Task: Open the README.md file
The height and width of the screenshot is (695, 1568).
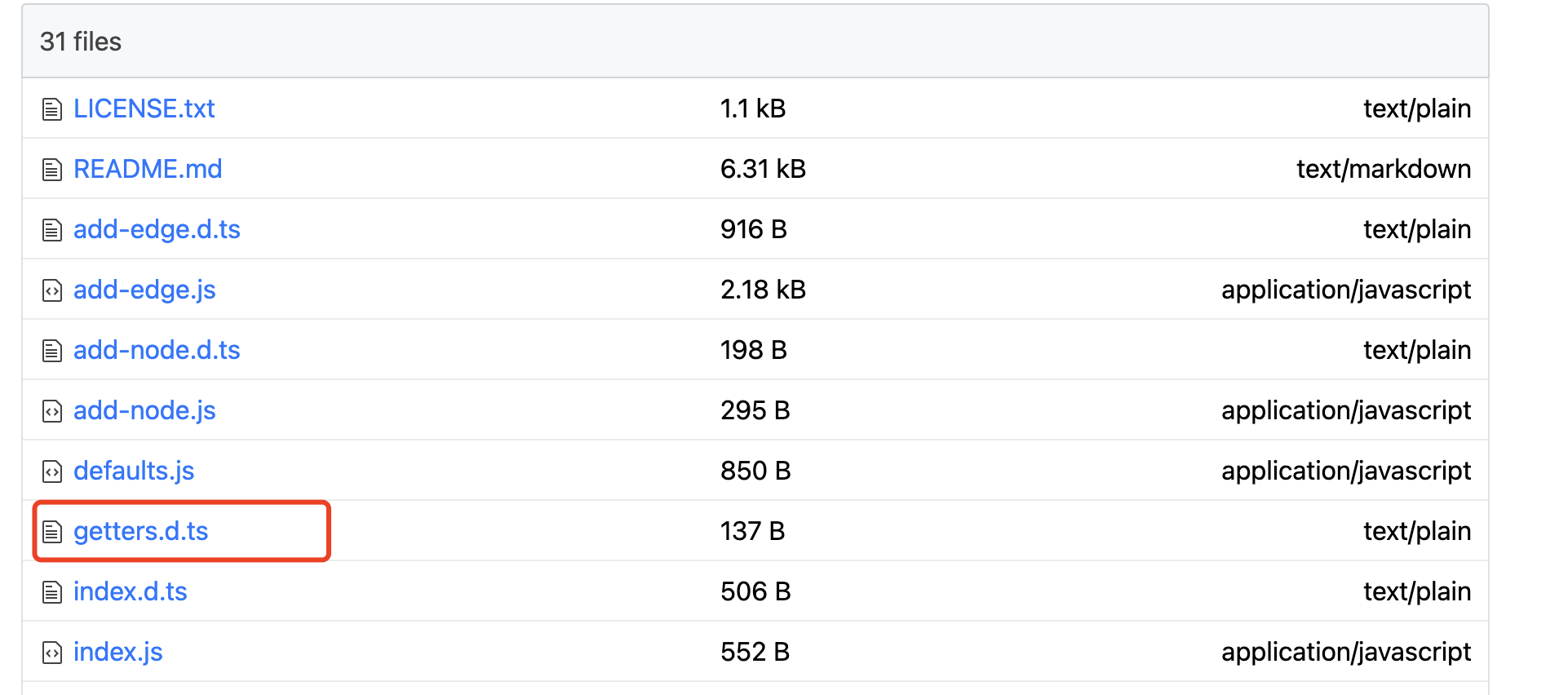Action: (148, 169)
